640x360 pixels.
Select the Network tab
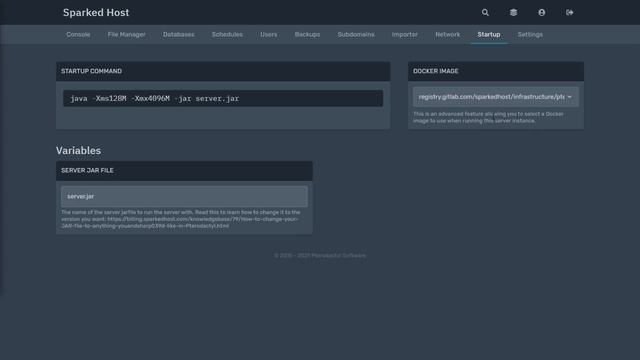tap(448, 35)
